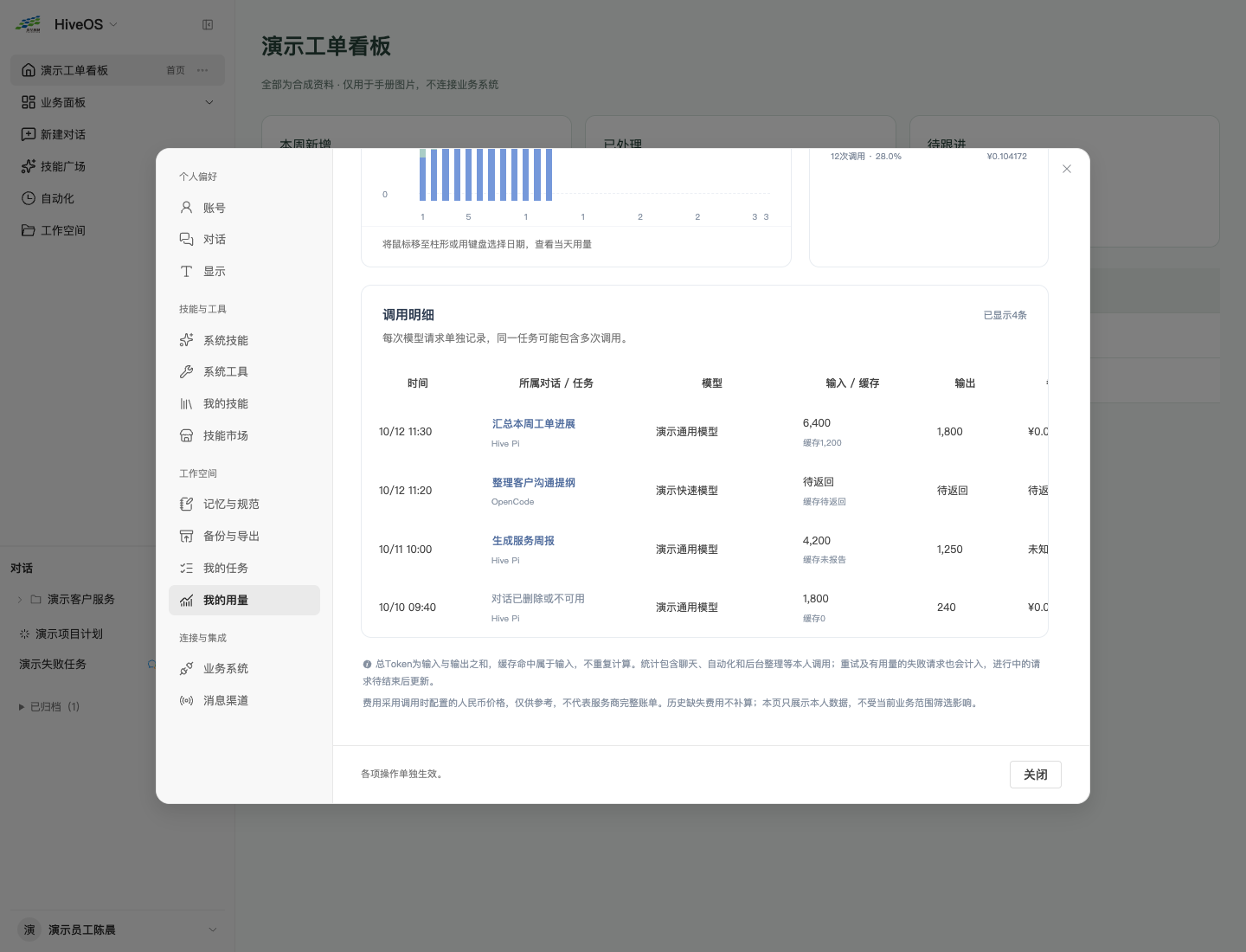Click the 关闭 button
The width and height of the screenshot is (1246, 952).
1036,775
